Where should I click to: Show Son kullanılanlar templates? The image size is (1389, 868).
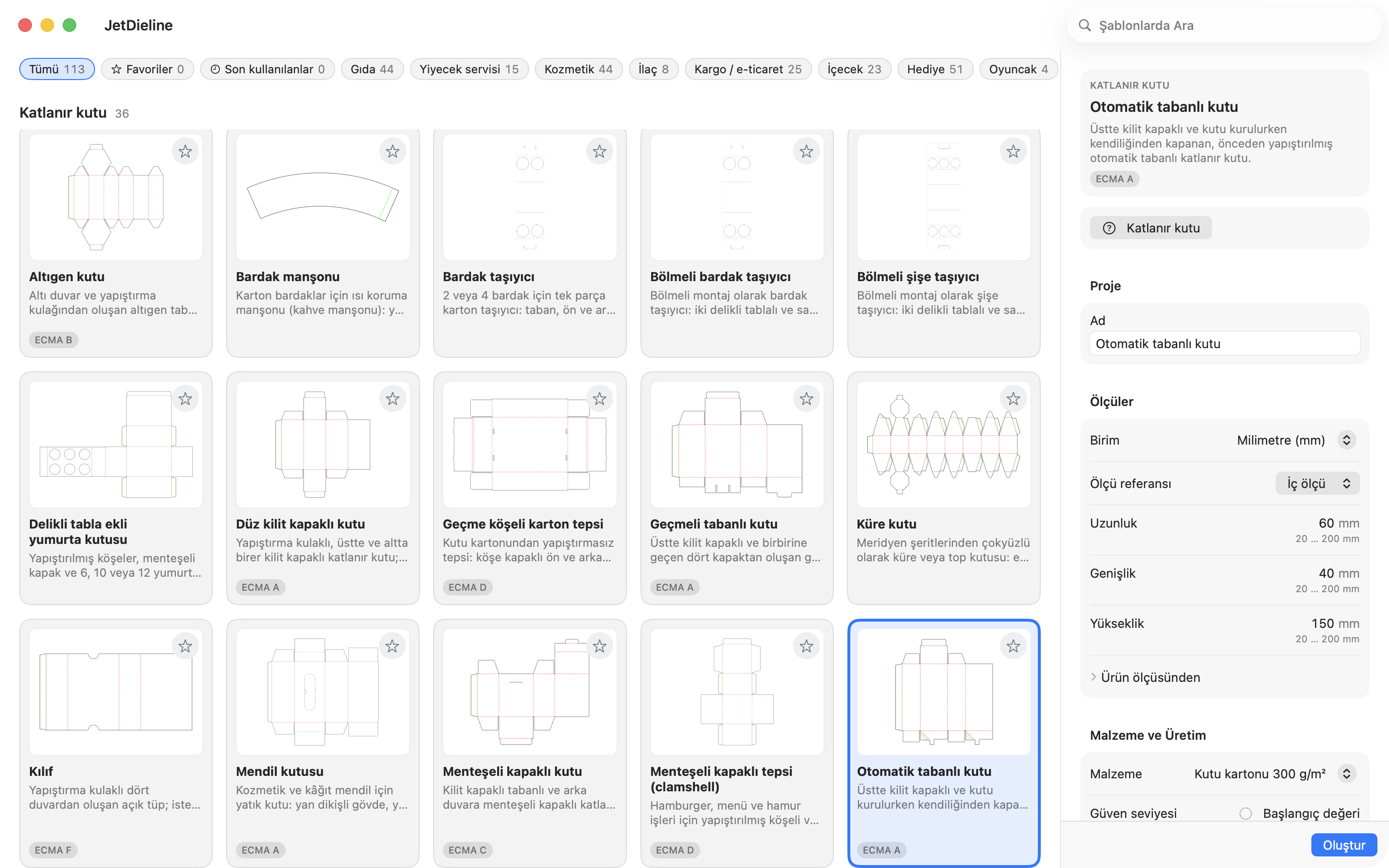pyautogui.click(x=267, y=69)
